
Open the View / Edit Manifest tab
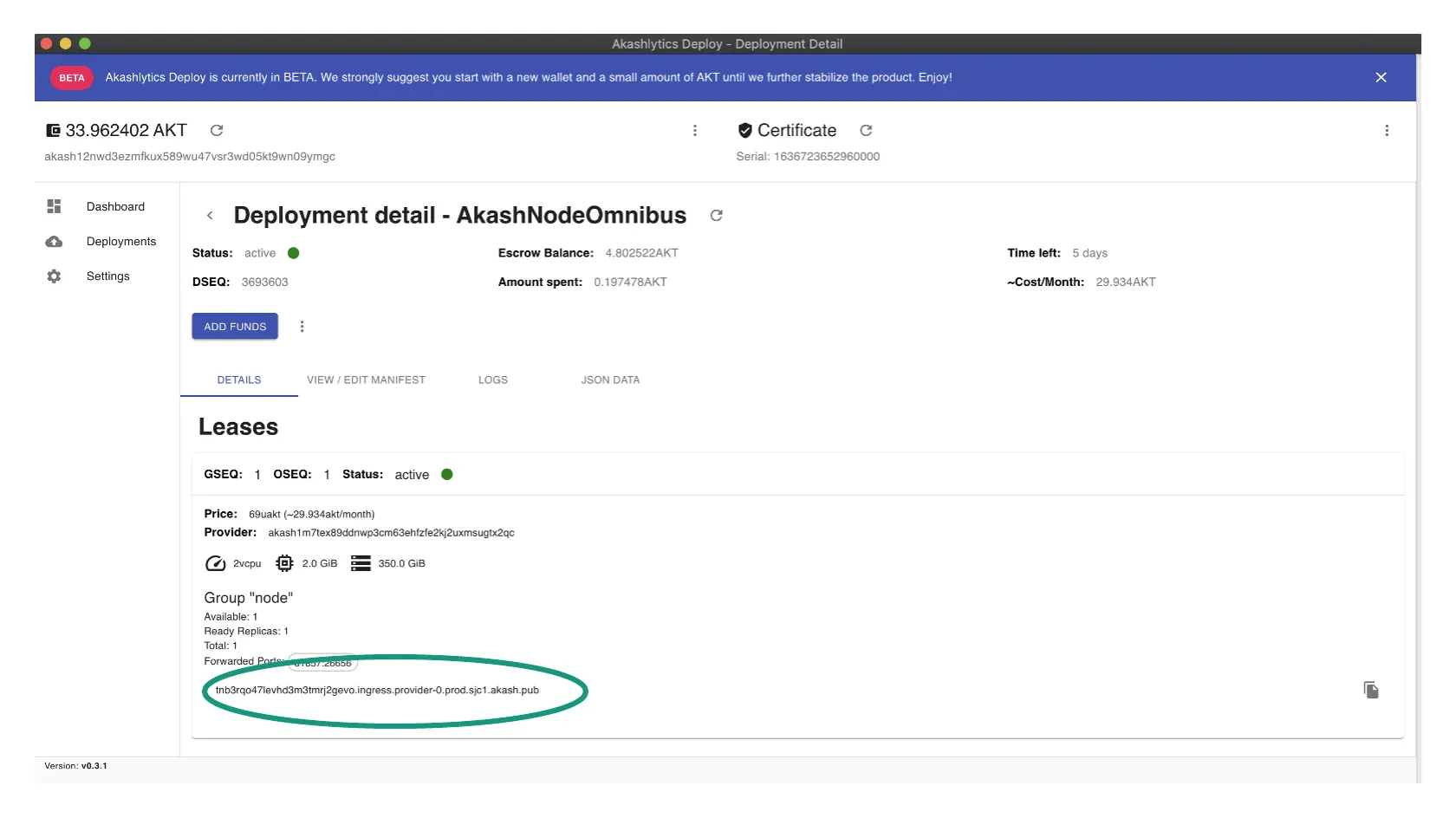point(366,380)
